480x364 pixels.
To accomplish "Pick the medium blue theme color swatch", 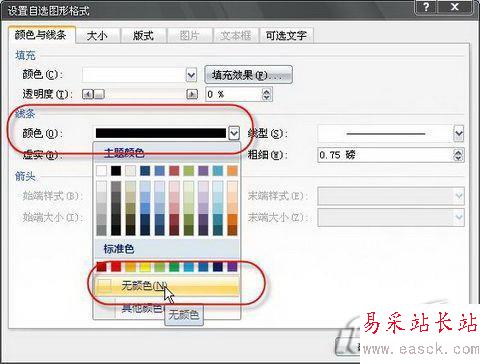I will click(x=159, y=171).
